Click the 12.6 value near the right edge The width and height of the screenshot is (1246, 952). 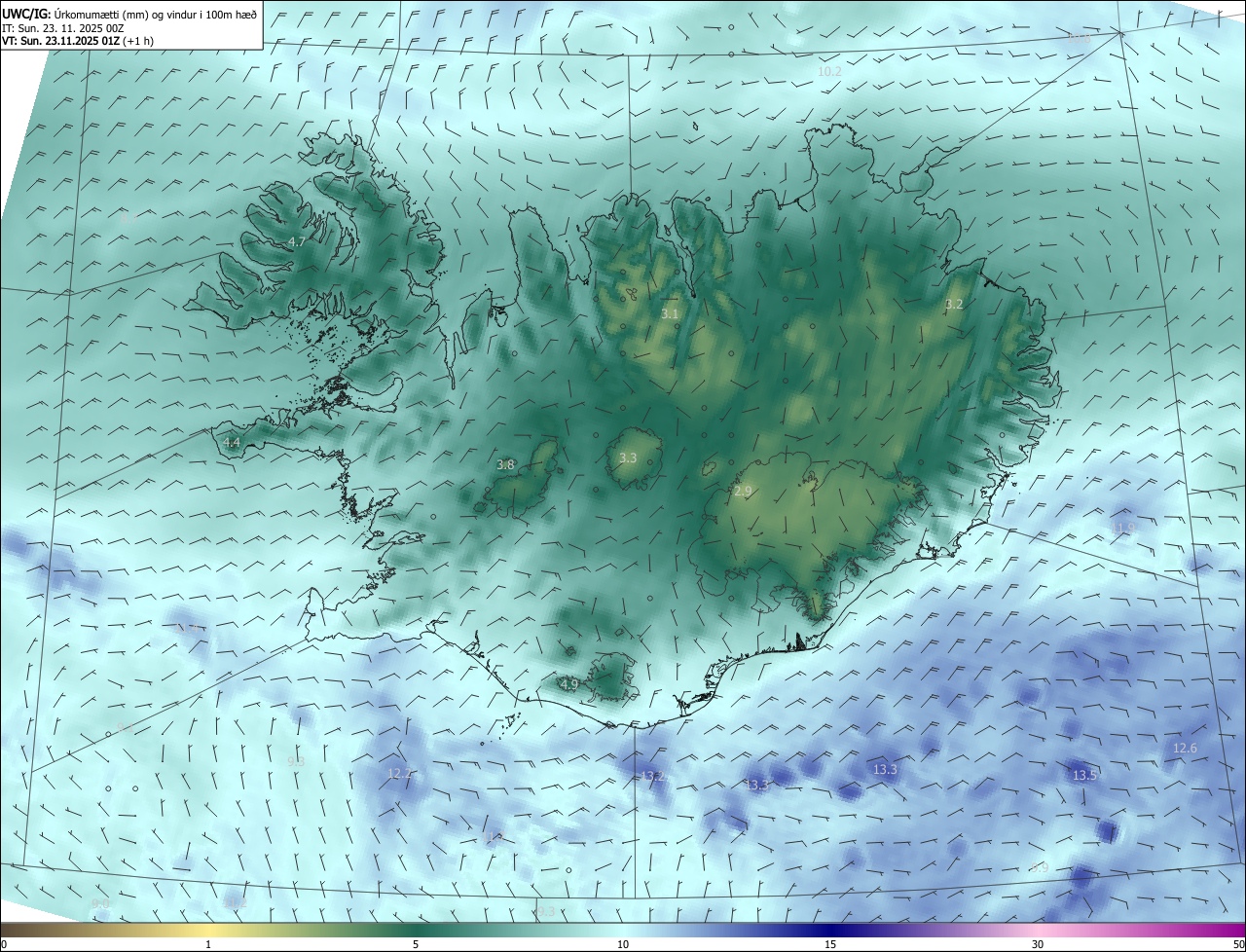point(1185,748)
